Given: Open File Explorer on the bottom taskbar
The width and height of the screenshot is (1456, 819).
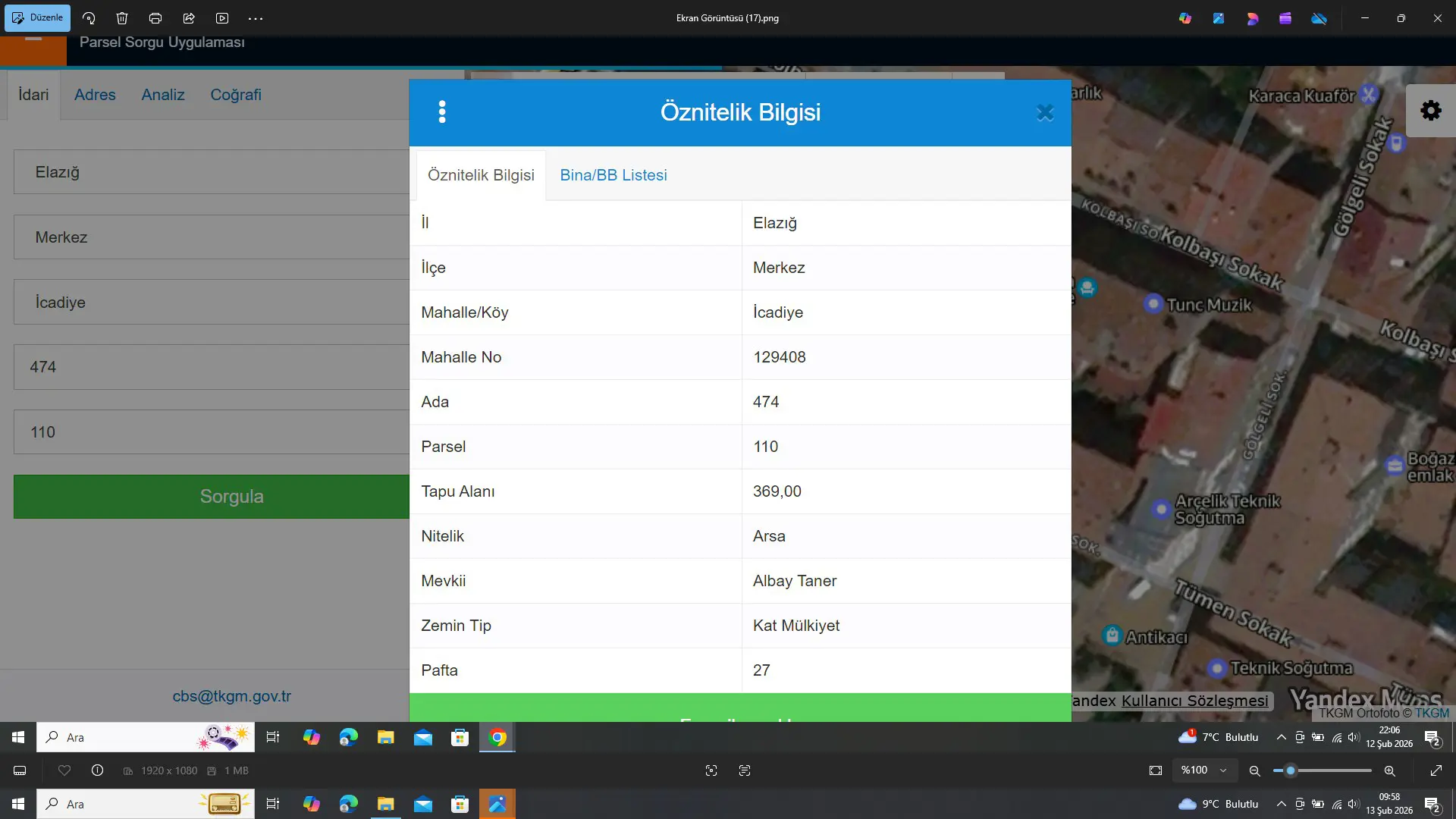Looking at the screenshot, I should (x=386, y=804).
